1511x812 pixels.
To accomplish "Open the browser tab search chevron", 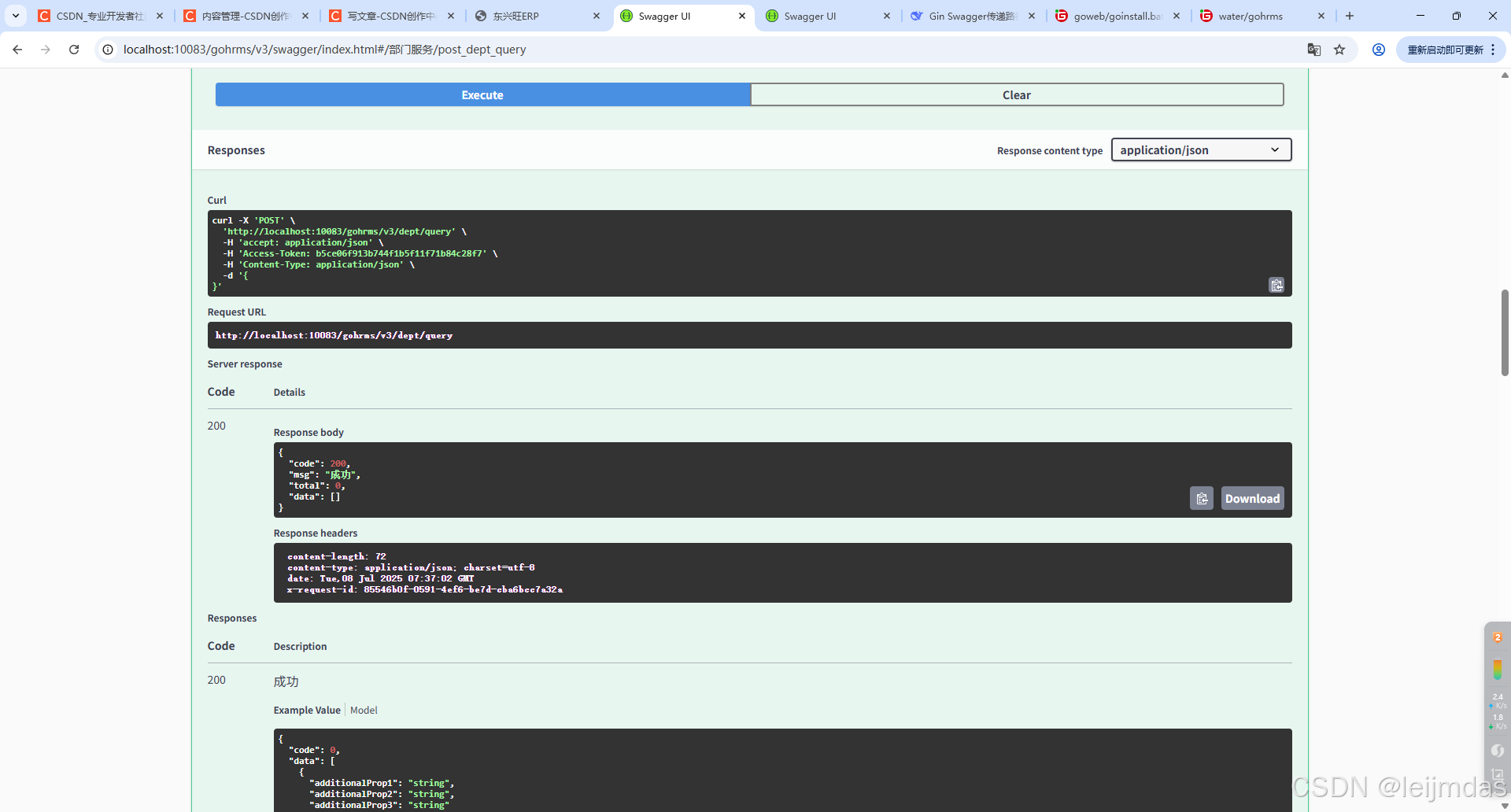I will [x=15, y=15].
